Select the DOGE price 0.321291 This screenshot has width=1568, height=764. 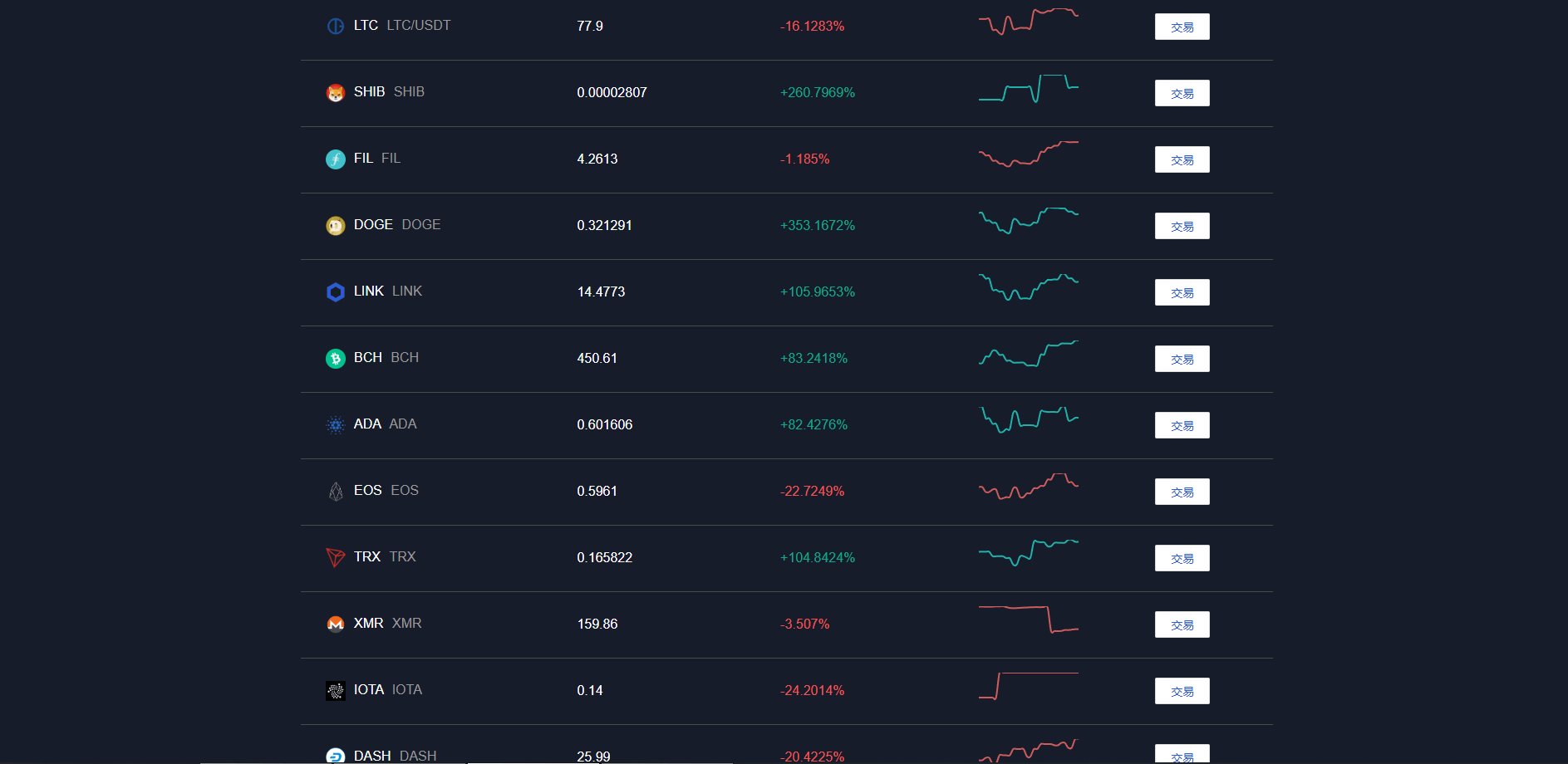(x=604, y=226)
